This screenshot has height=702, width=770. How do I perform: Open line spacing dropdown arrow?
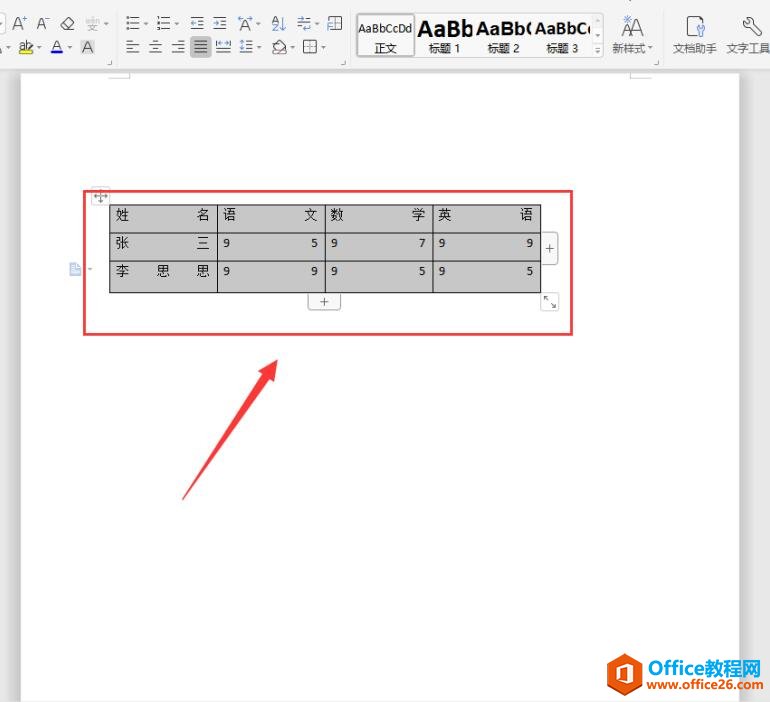[259, 48]
